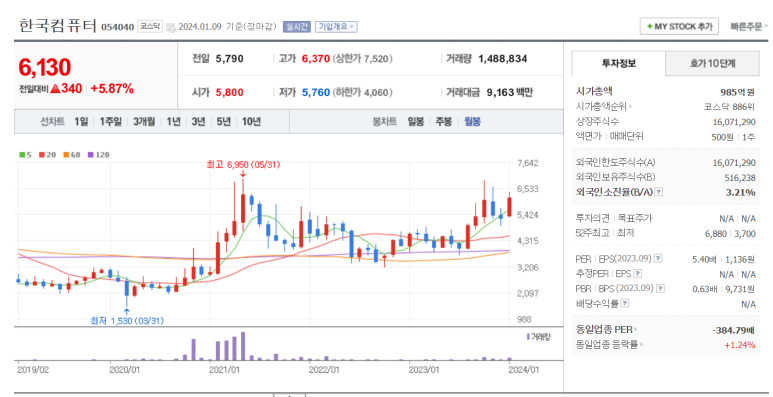Click the 고가 value 6,370

click(316, 59)
